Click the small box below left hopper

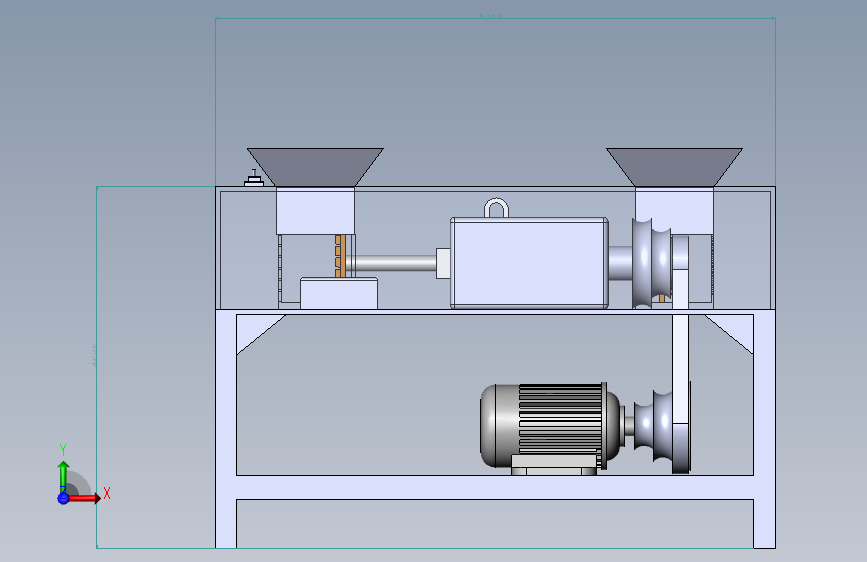(339, 293)
